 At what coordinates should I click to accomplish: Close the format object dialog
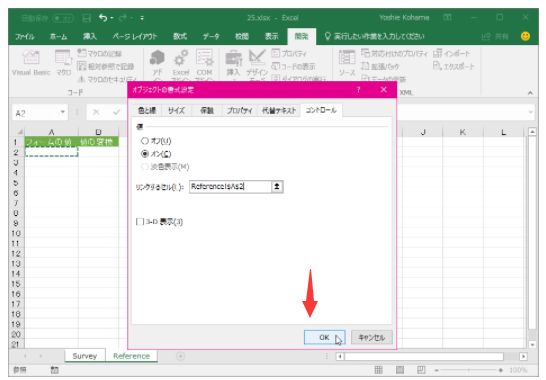tap(383, 90)
